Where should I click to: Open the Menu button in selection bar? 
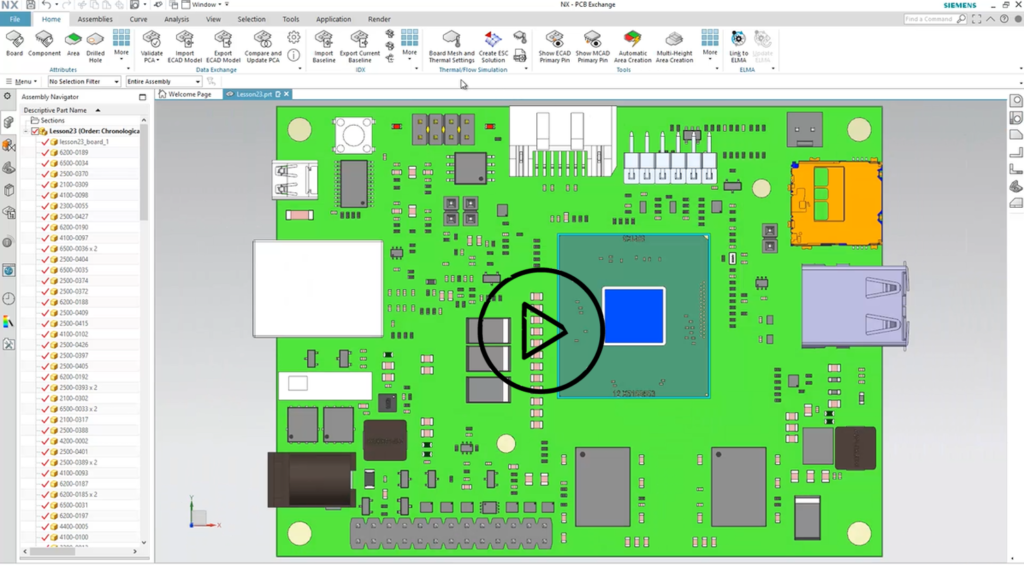click(24, 81)
